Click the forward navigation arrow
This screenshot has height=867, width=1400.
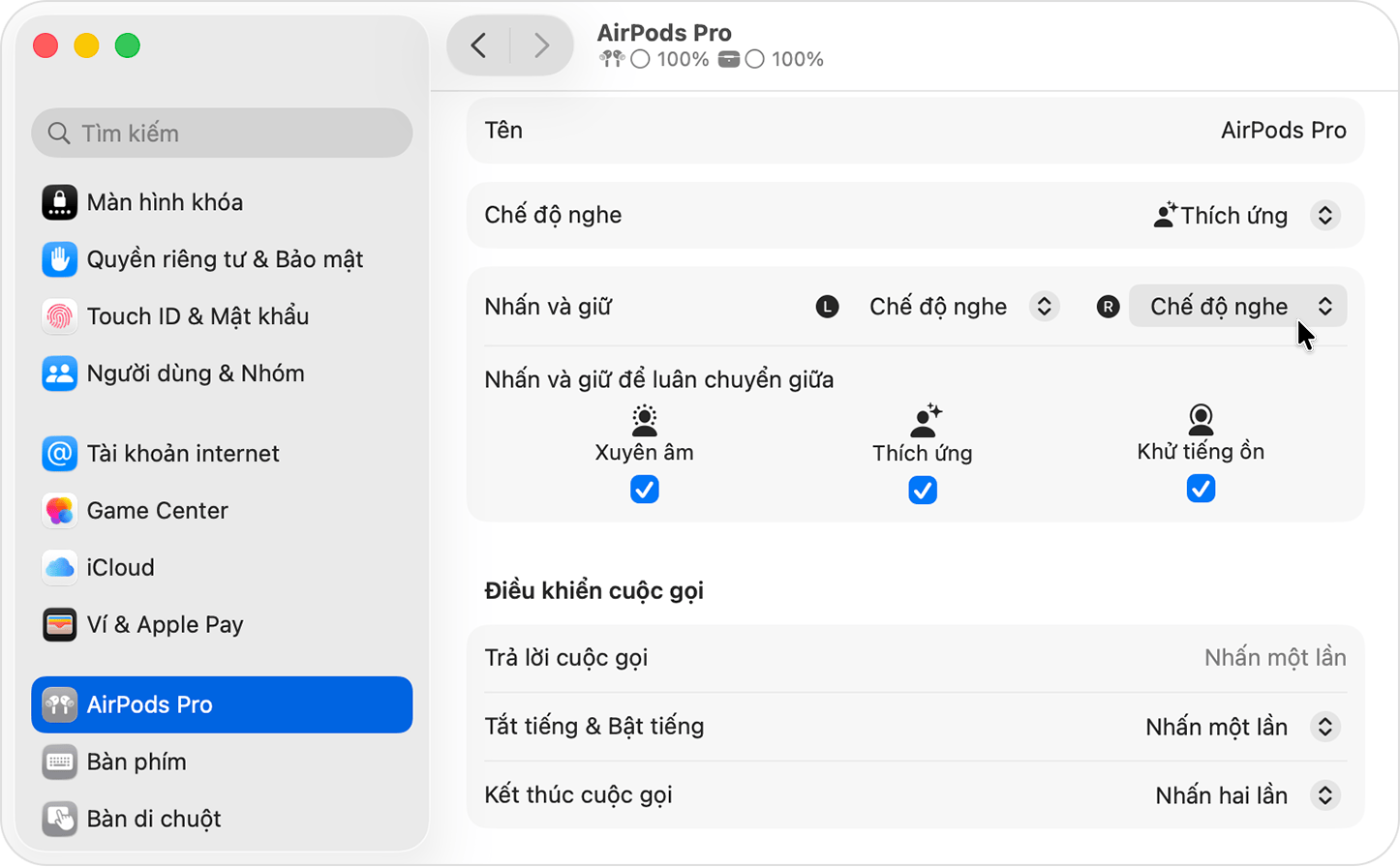tap(540, 45)
